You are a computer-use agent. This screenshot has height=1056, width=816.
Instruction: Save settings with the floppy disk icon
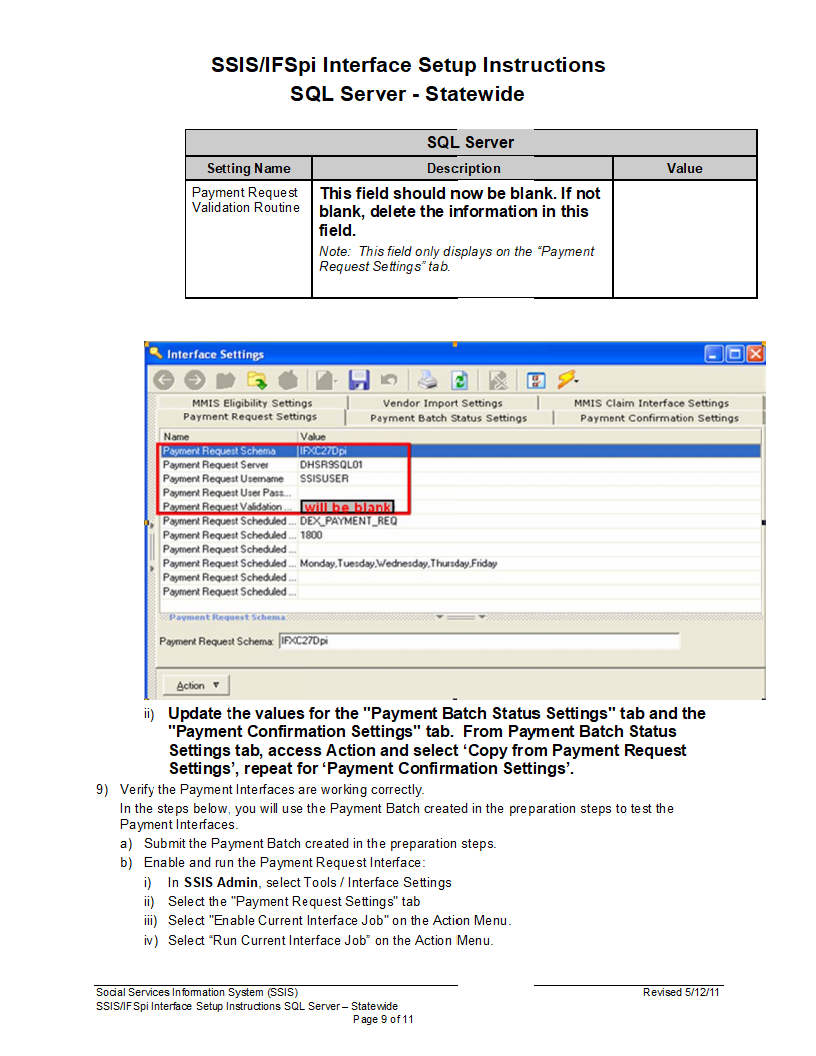359,381
